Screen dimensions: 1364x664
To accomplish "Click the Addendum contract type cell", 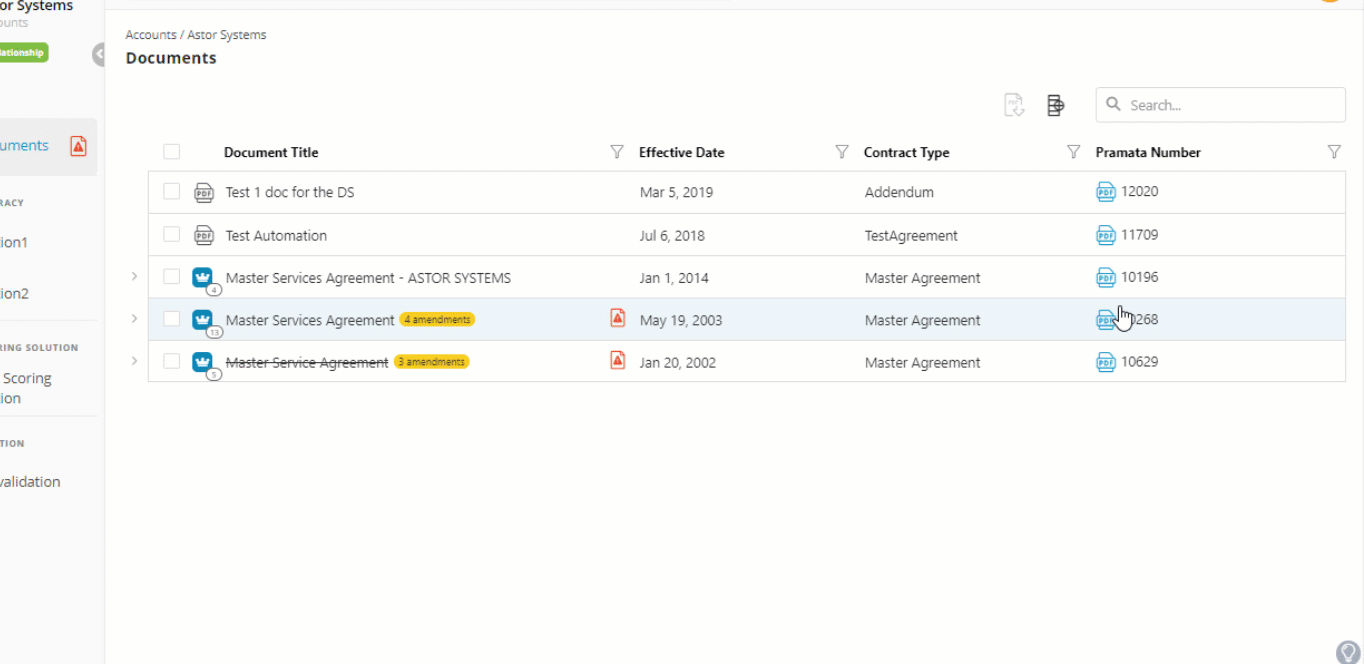I will click(899, 192).
